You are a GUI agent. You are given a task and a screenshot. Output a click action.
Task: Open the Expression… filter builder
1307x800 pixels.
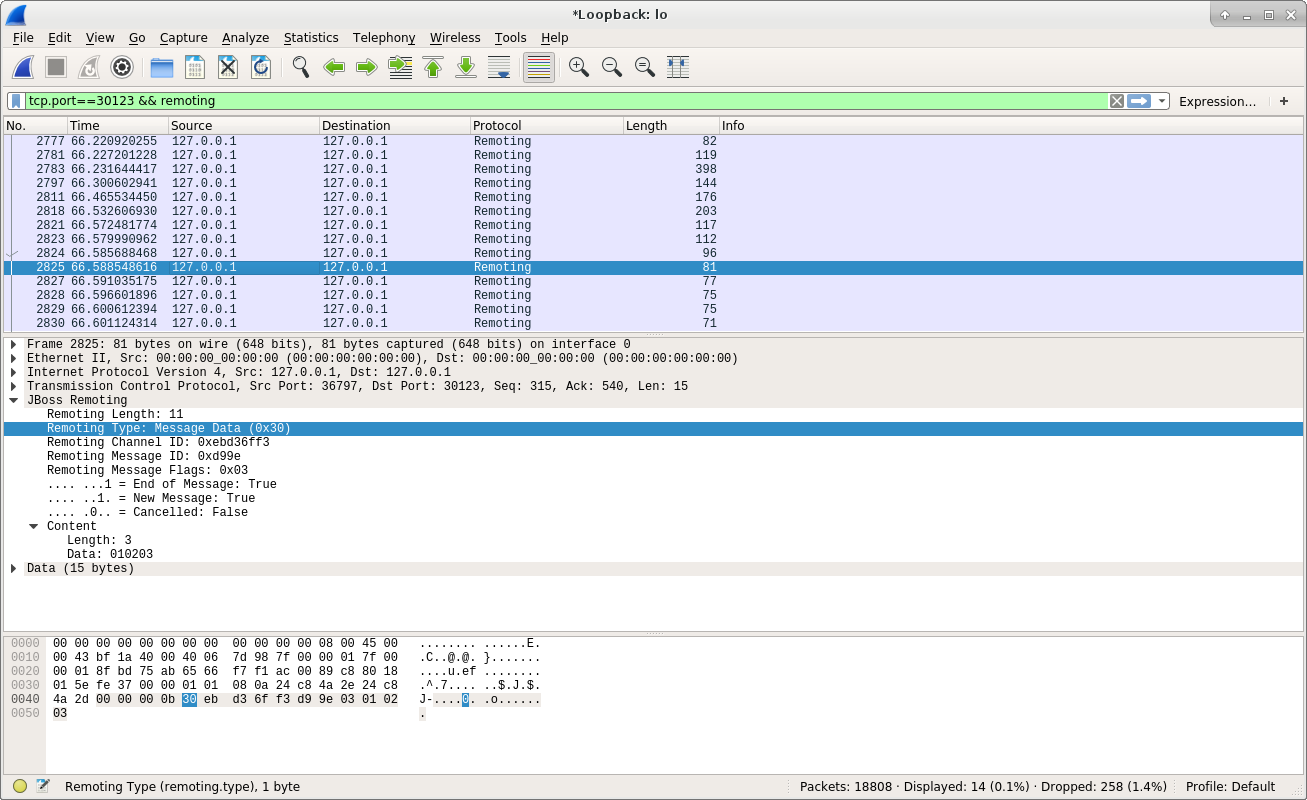click(1217, 101)
